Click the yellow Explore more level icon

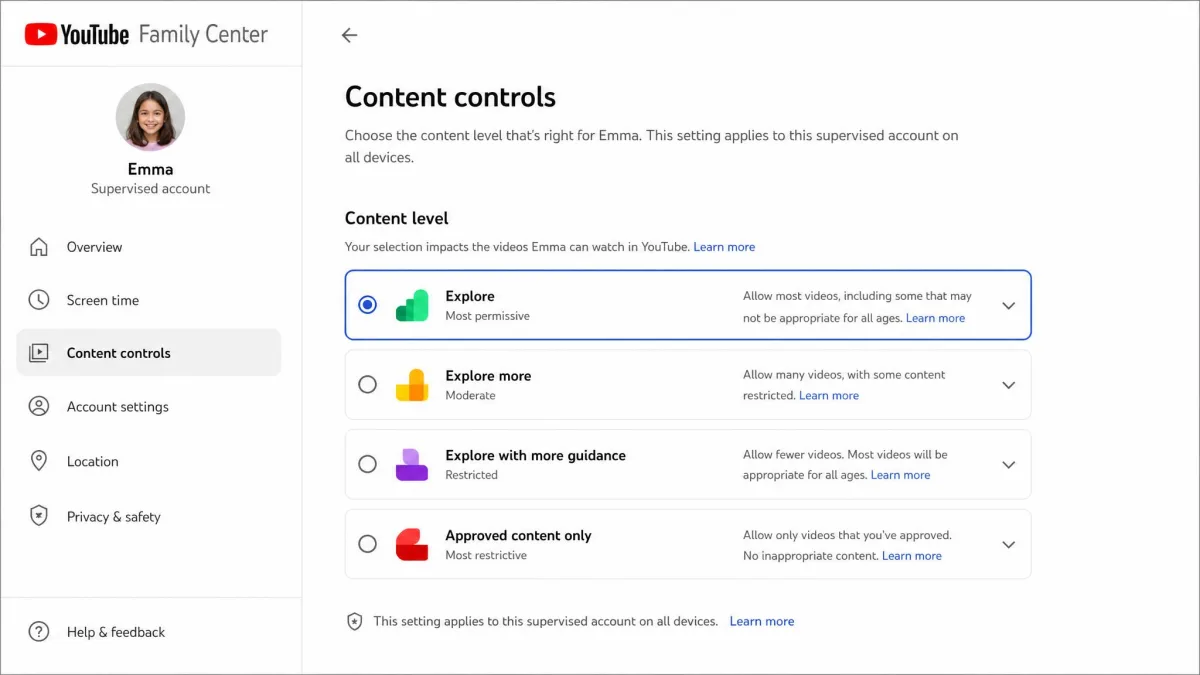click(x=412, y=385)
